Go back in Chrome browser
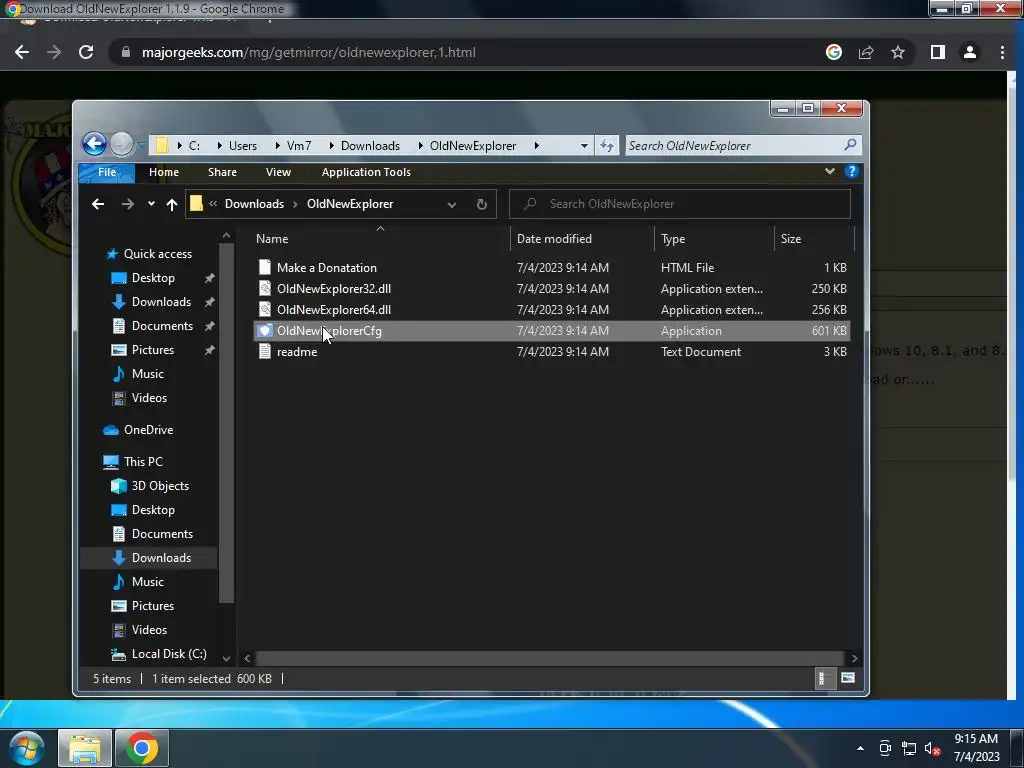This screenshot has width=1024, height=768. (22, 52)
